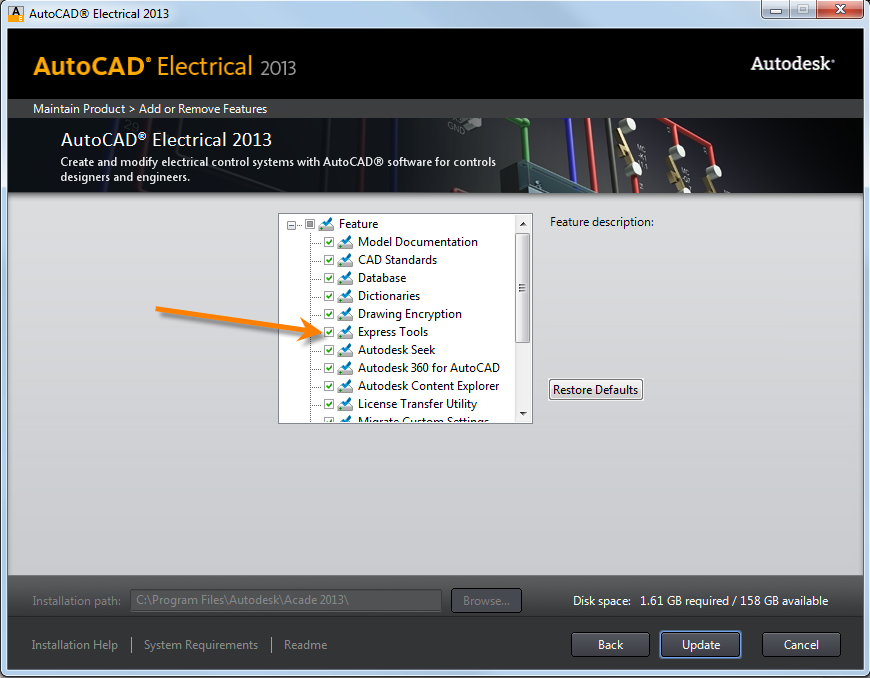Click the Disk space requirement text
This screenshot has height=678, width=870.
click(x=700, y=601)
